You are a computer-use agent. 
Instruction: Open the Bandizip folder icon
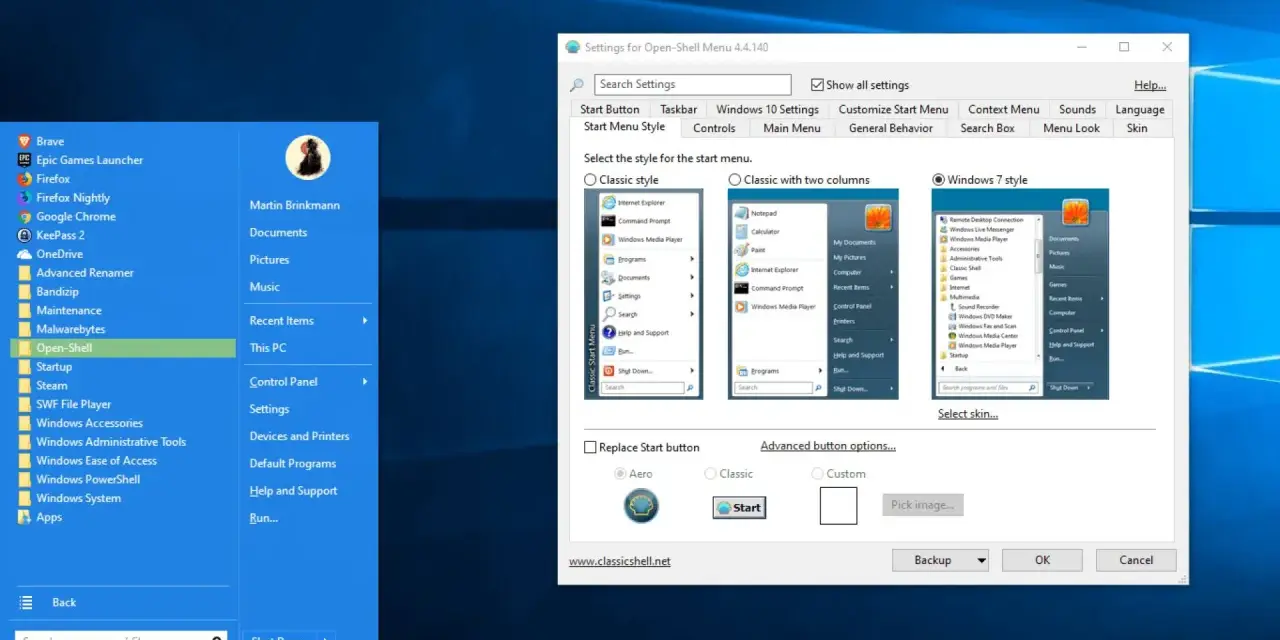point(25,291)
